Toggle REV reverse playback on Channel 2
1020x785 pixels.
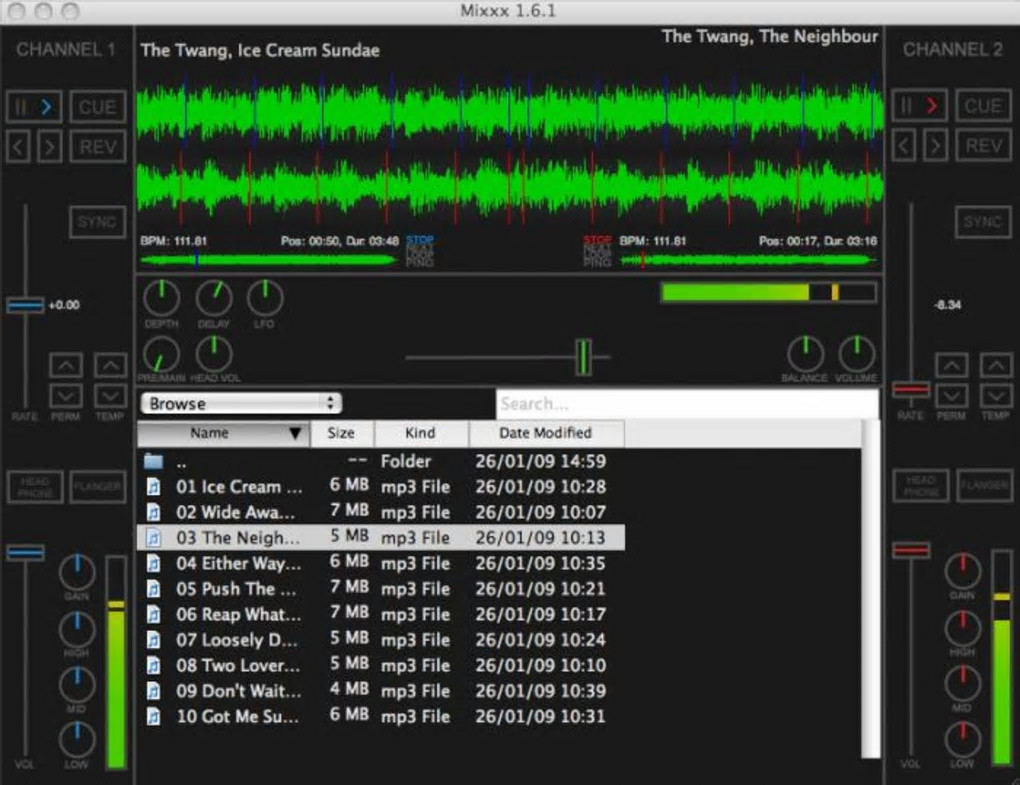click(983, 146)
